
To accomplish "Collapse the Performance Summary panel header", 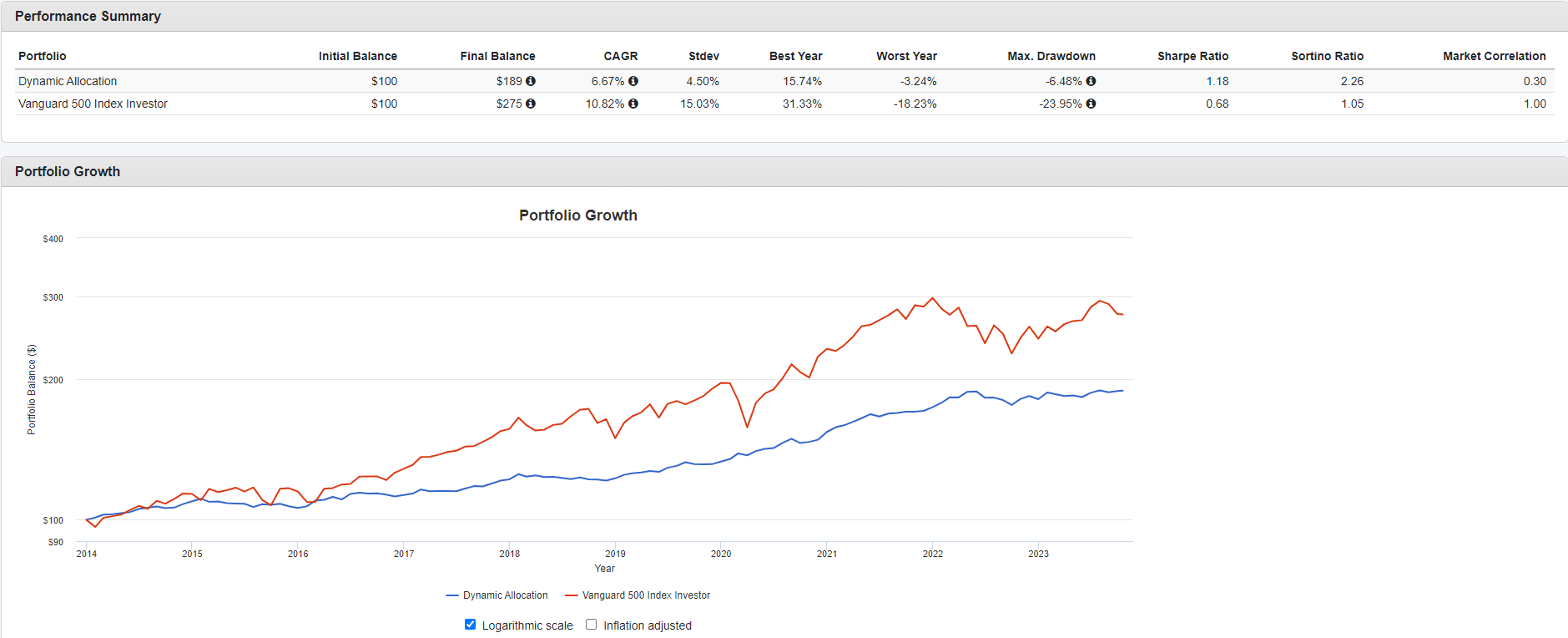I will click(x=88, y=16).
